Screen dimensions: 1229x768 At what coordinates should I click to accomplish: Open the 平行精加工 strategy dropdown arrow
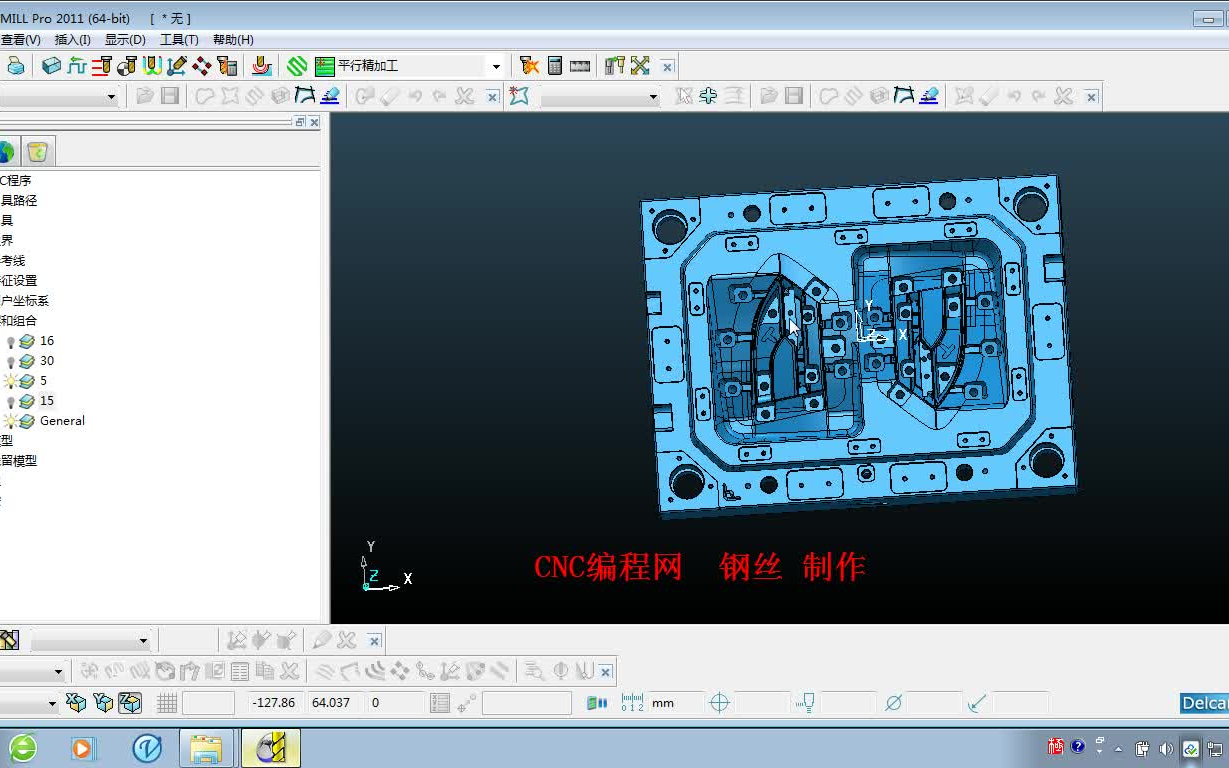[496, 67]
